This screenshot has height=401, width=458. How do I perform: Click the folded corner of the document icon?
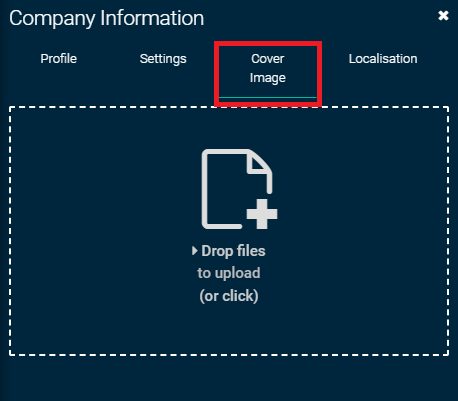[x=260, y=163]
